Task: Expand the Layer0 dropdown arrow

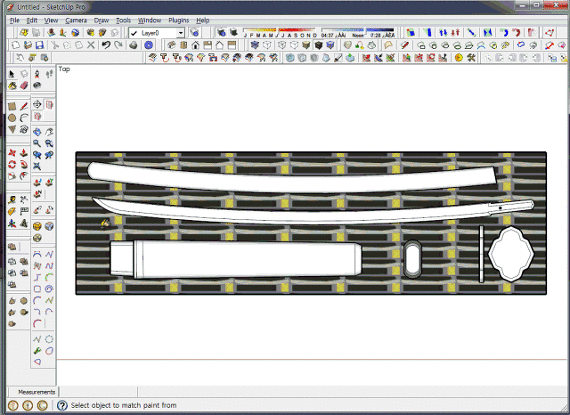Action: click(x=180, y=33)
